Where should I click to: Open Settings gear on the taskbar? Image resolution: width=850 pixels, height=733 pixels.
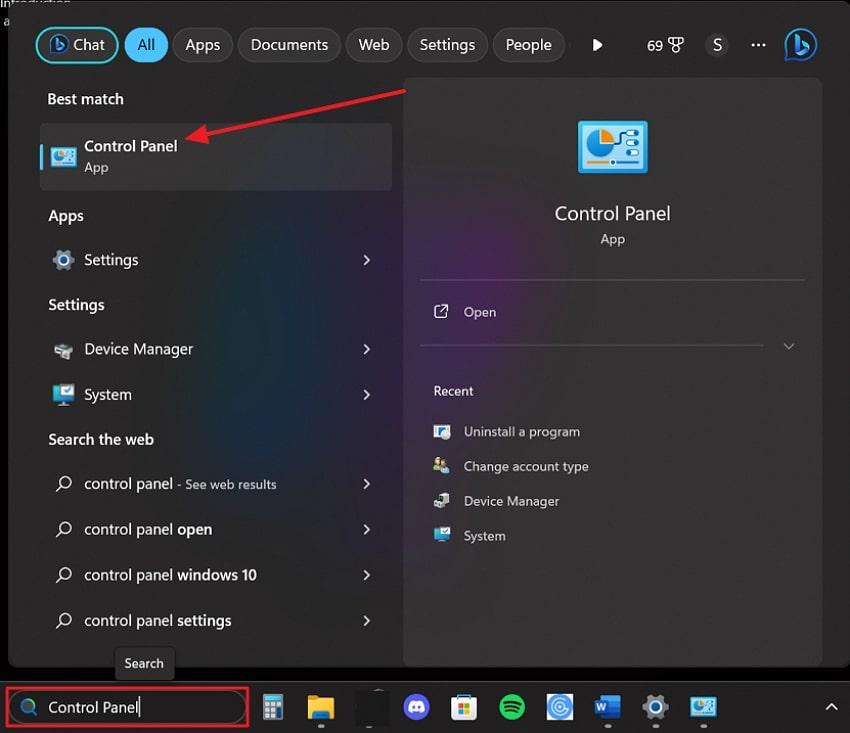tap(655, 707)
